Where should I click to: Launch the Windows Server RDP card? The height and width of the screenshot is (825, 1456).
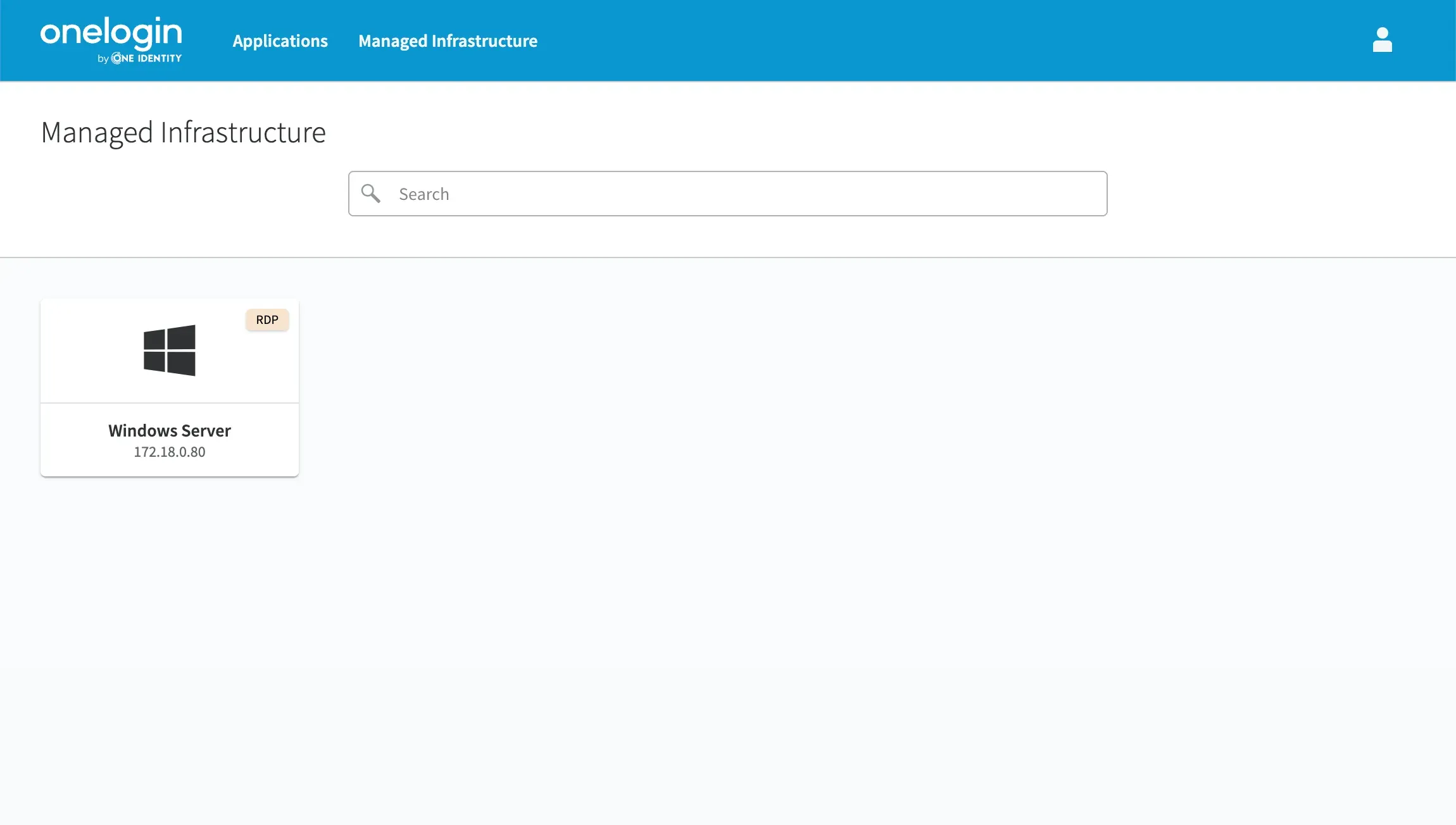(x=170, y=387)
